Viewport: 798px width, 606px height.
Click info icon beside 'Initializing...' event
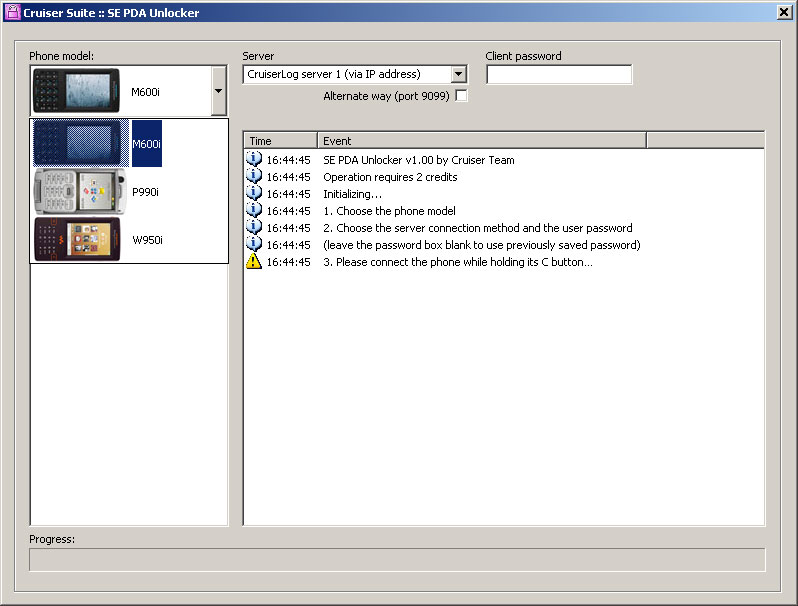pyautogui.click(x=253, y=193)
